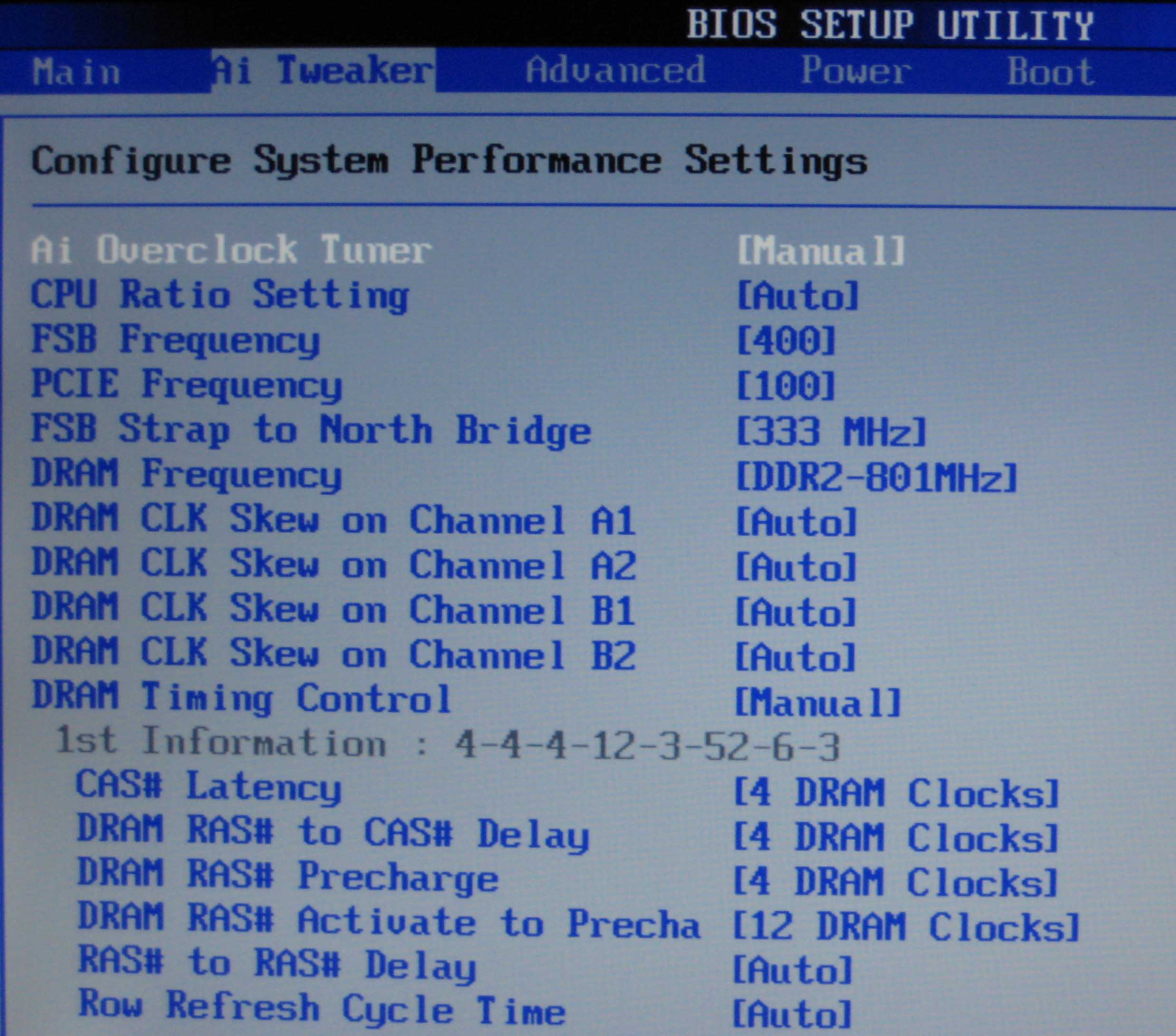1176x1036 pixels.
Task: Click the Ai Tweaker tab
Action: [x=324, y=70]
